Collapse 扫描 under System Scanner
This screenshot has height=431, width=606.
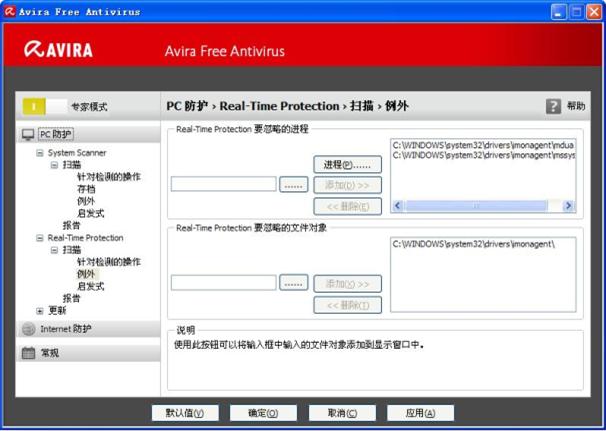54,165
